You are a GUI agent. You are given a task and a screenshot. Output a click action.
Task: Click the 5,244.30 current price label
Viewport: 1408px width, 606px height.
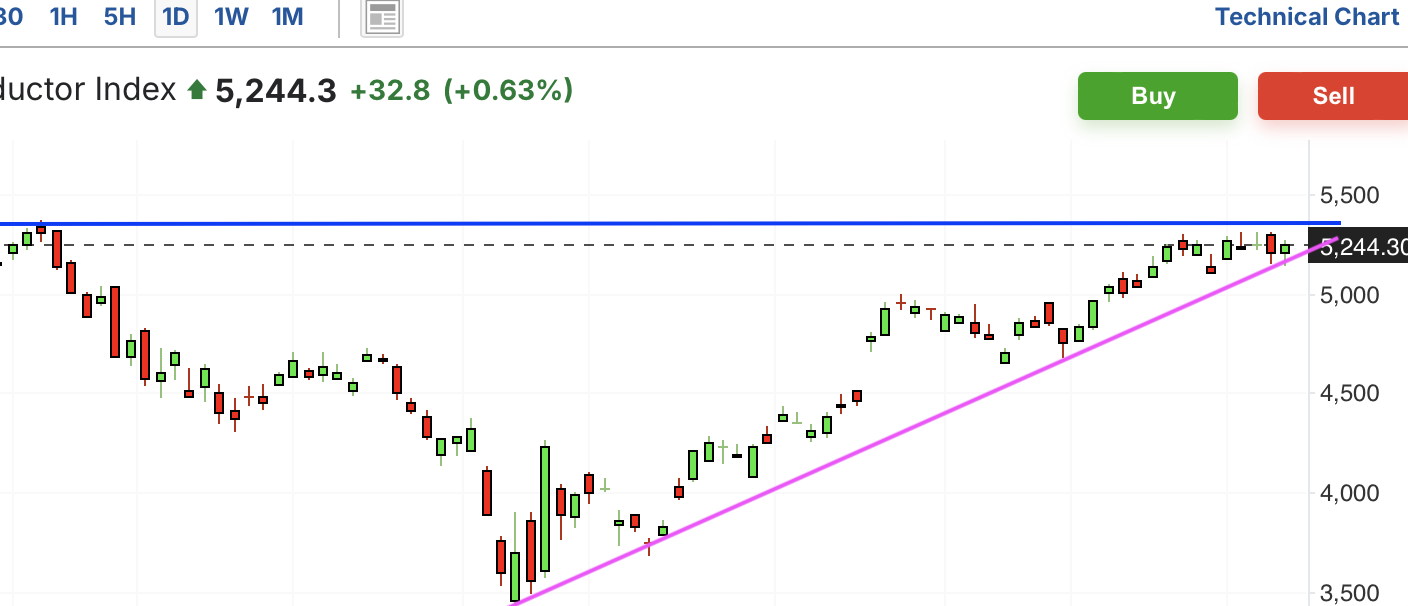click(1362, 247)
